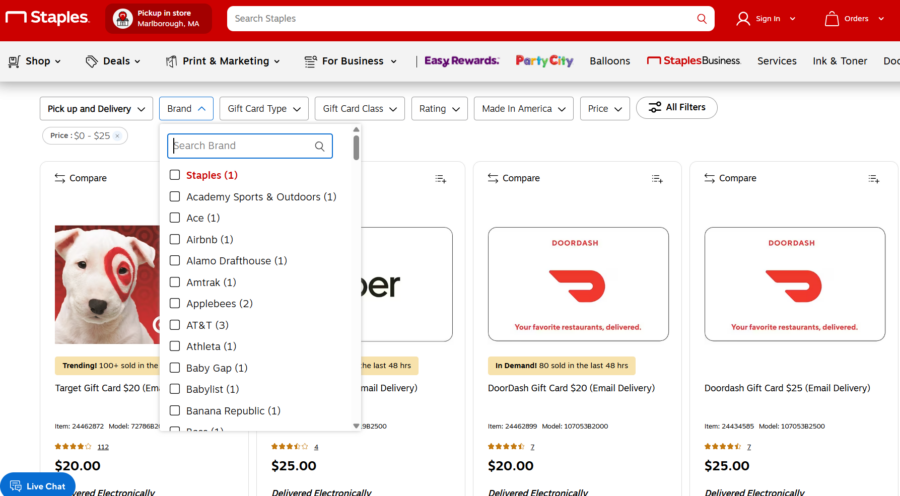Image resolution: width=900 pixels, height=496 pixels.
Task: Click the All Filters sliders icon
Action: pos(654,107)
